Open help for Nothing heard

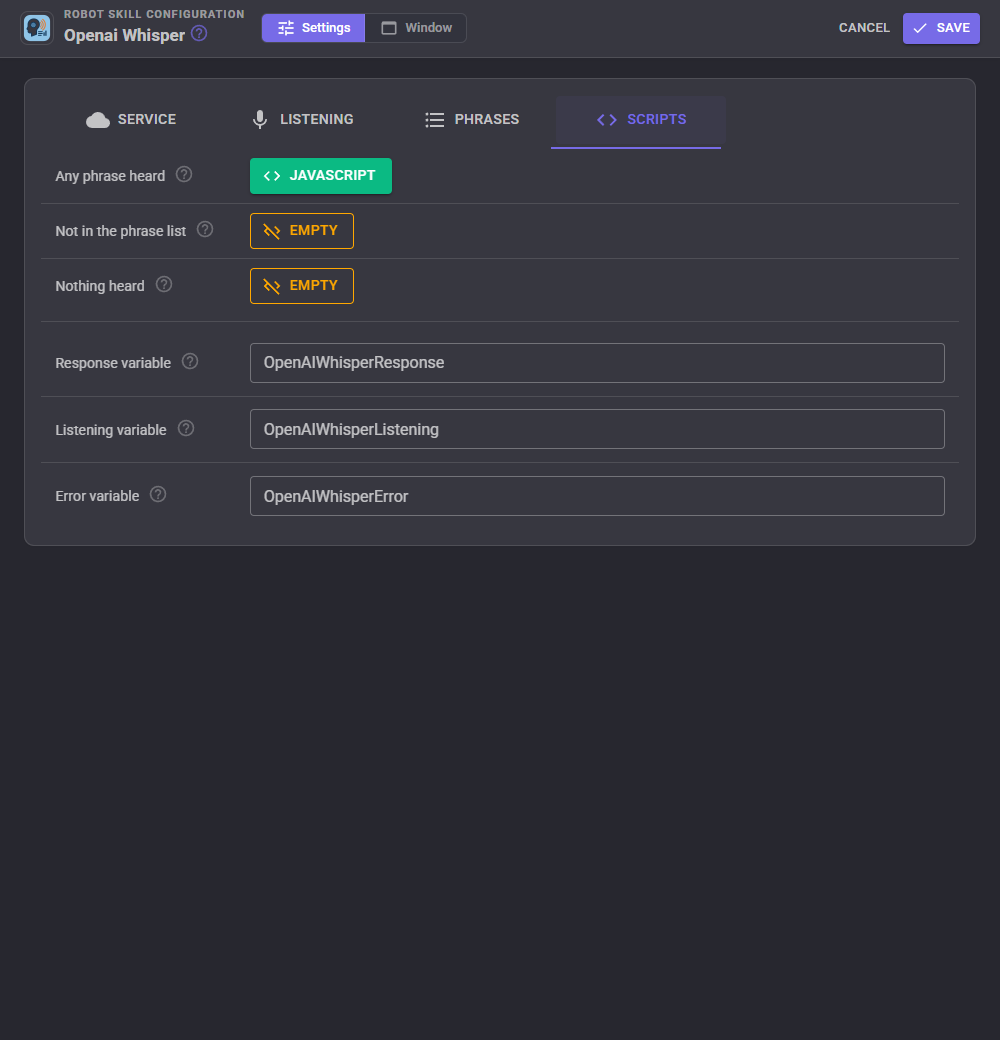click(x=164, y=285)
